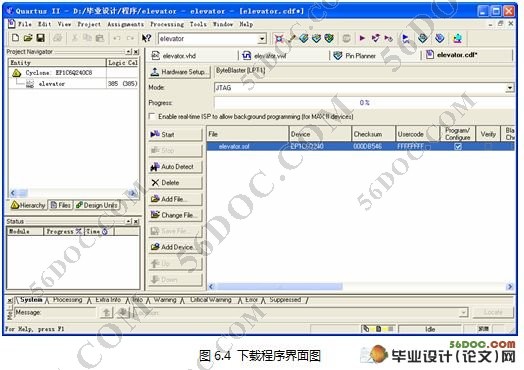Screen dimensions: 524x370
Task: Click the Redo toolbar icon
Action: click(x=130, y=38)
